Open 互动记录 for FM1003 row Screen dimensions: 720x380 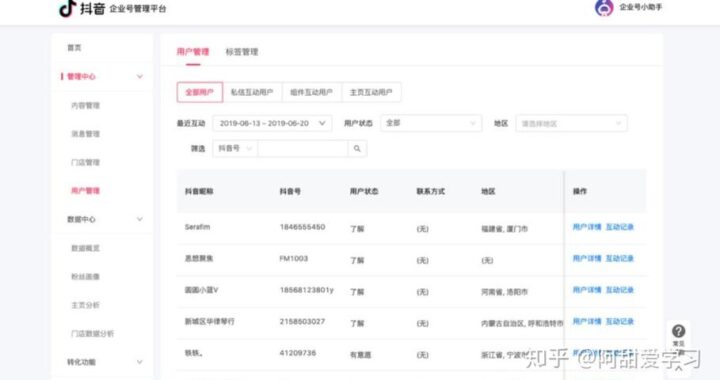619,258
